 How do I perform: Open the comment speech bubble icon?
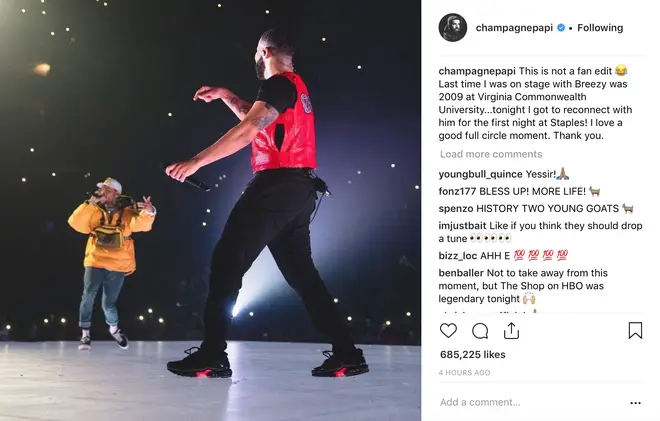[x=480, y=331]
